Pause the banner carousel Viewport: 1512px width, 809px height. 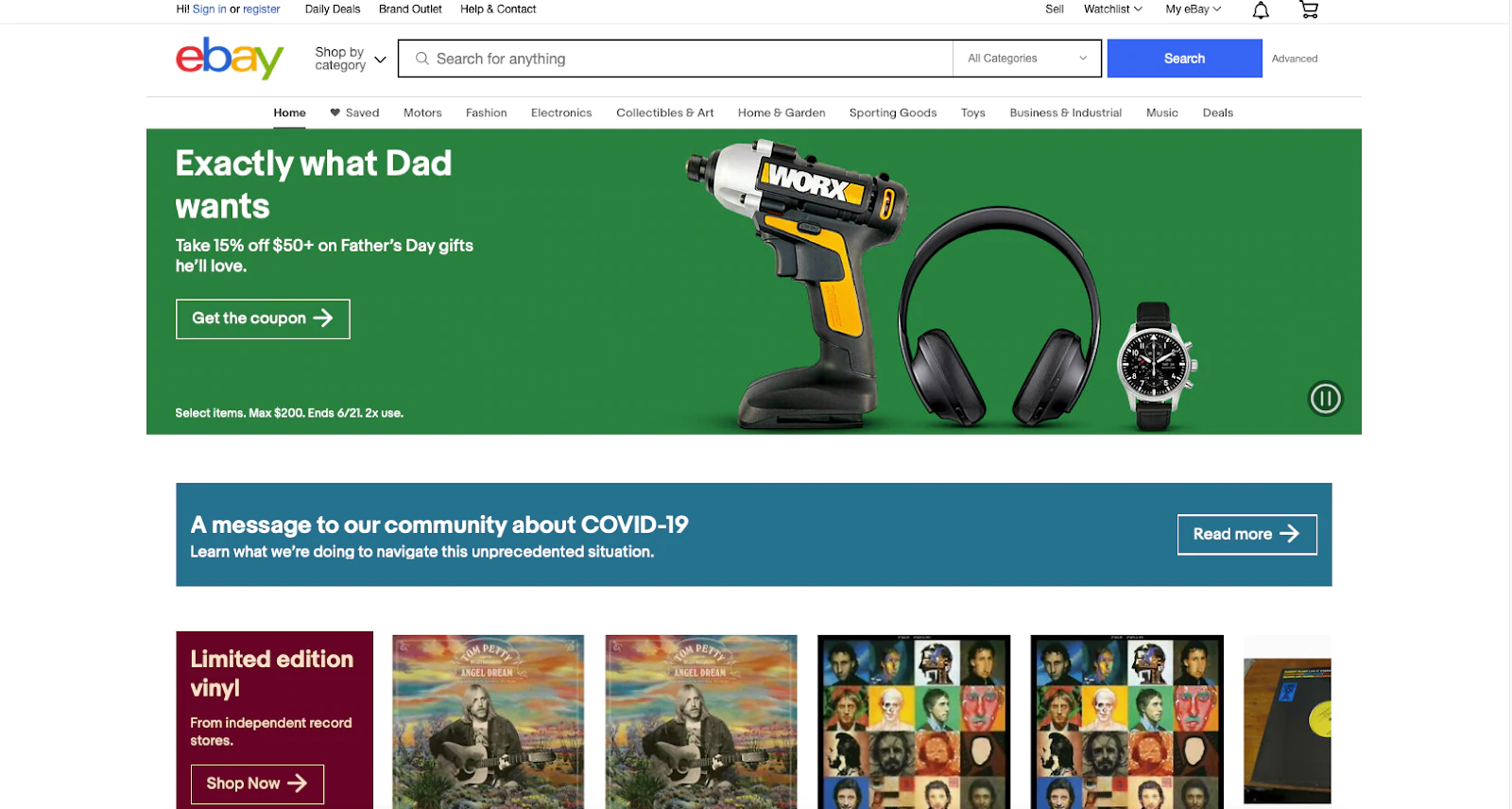pos(1325,399)
